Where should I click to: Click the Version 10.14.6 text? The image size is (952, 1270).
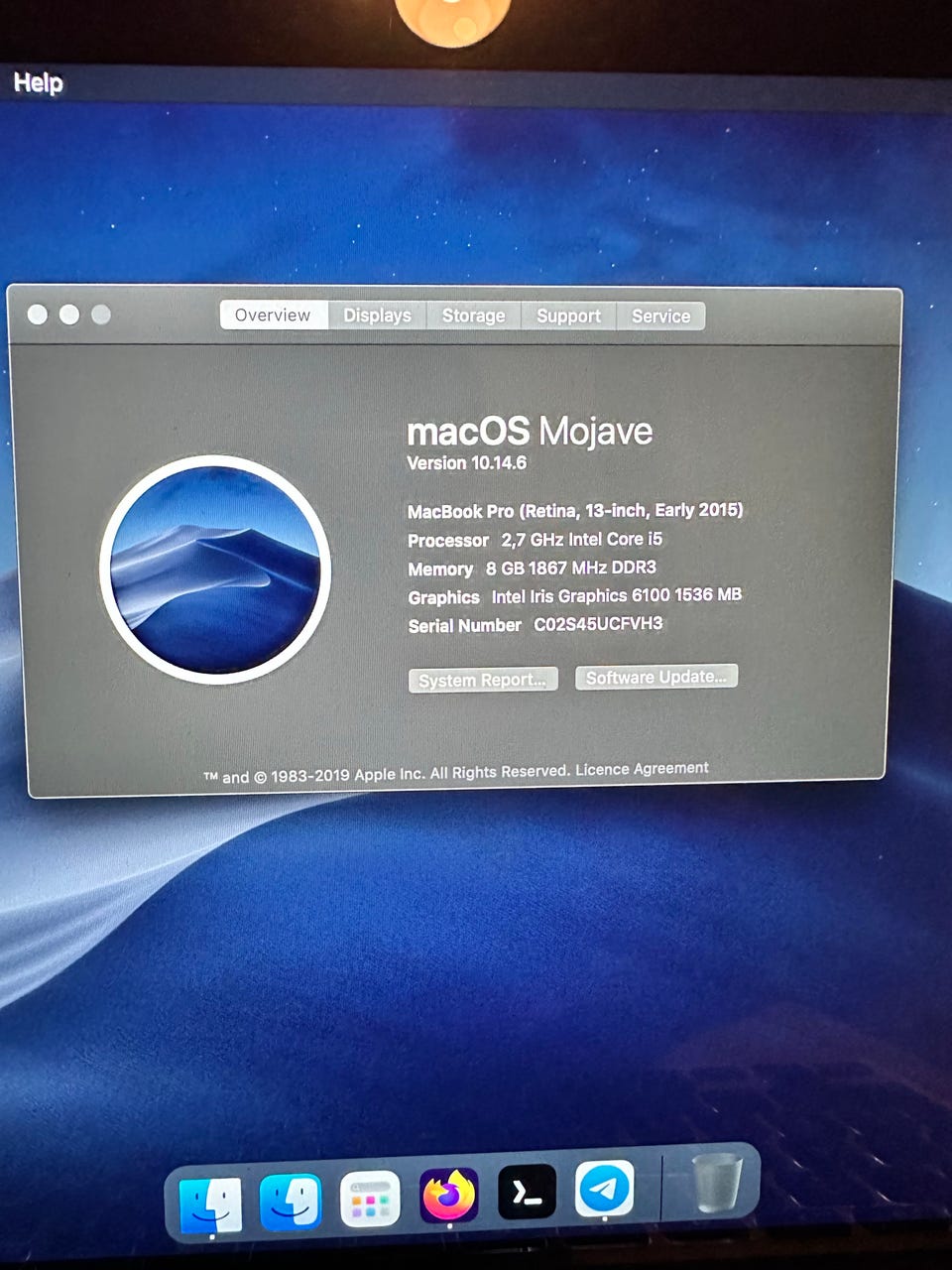pos(467,463)
